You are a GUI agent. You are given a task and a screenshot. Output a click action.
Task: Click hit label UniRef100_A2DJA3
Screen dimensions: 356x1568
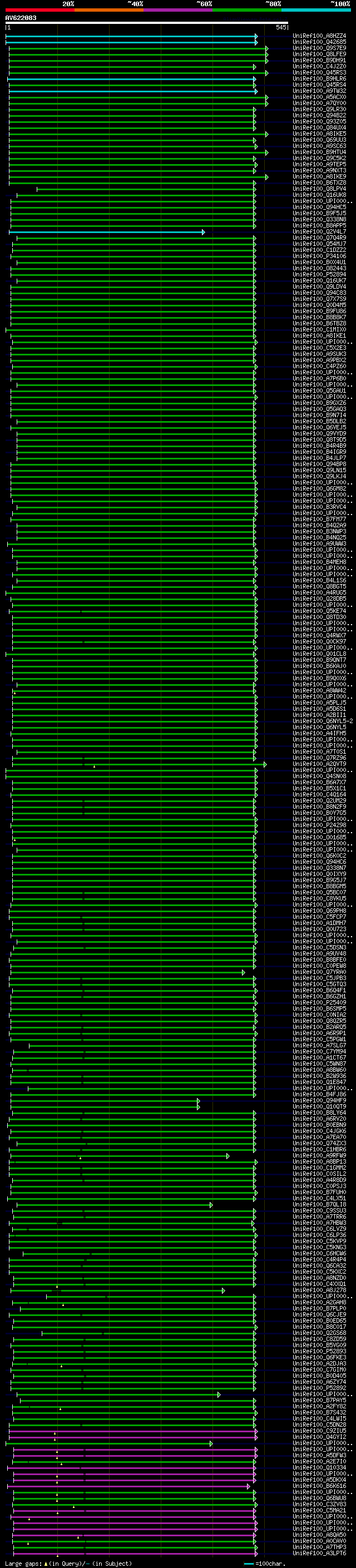pos(319,1363)
